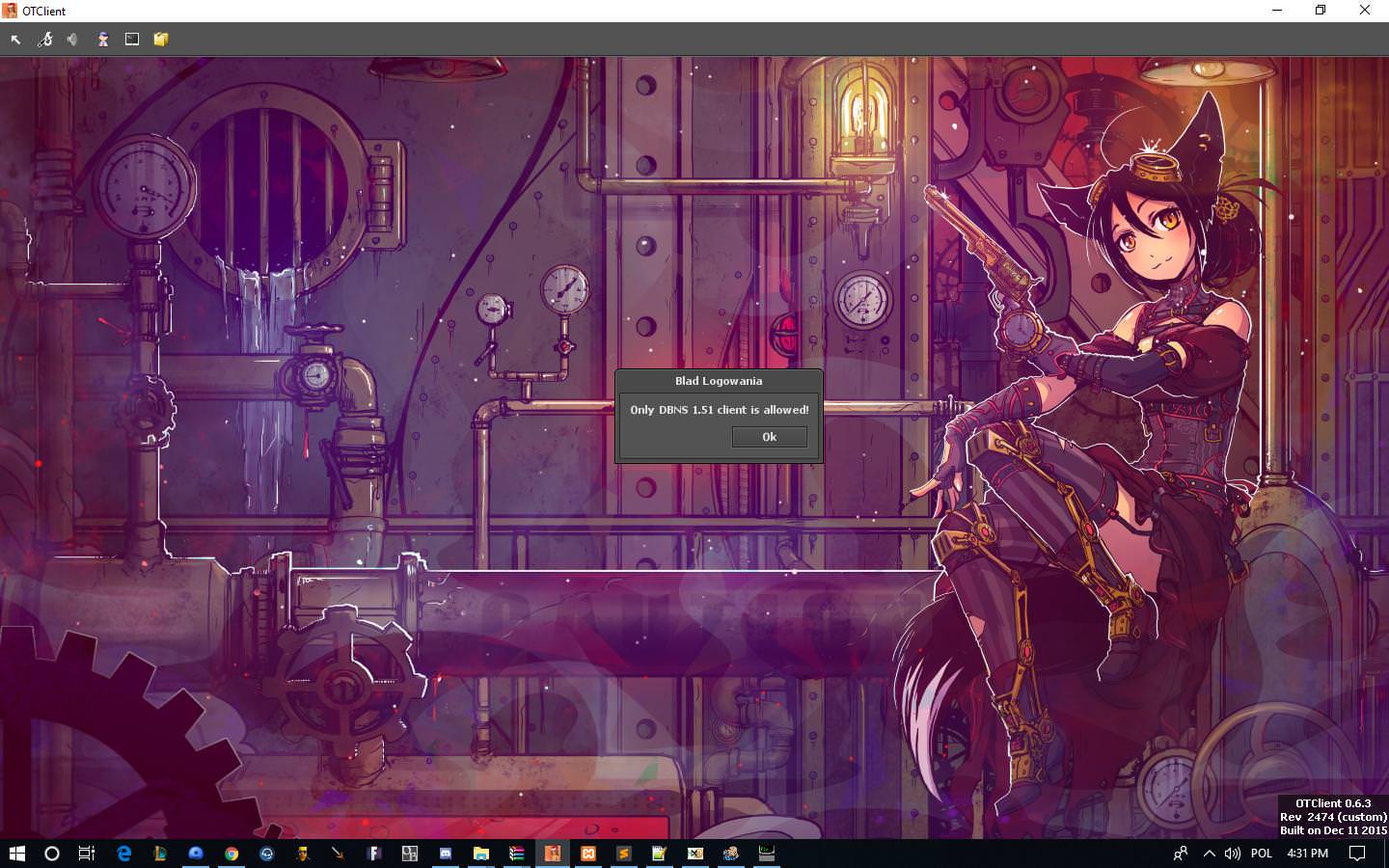Open the clock showing 4:31 PM
This screenshot has width=1389, height=868.
pos(1307,854)
